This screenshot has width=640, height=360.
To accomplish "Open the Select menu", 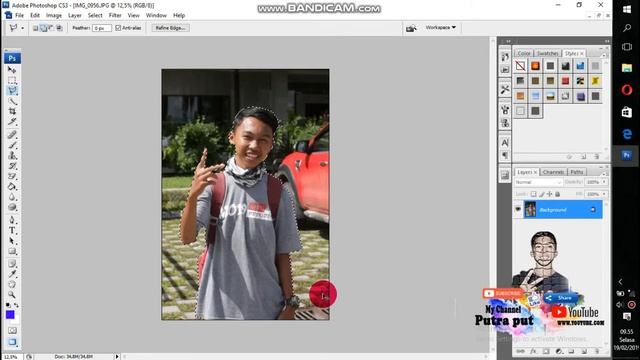I will [95, 15].
